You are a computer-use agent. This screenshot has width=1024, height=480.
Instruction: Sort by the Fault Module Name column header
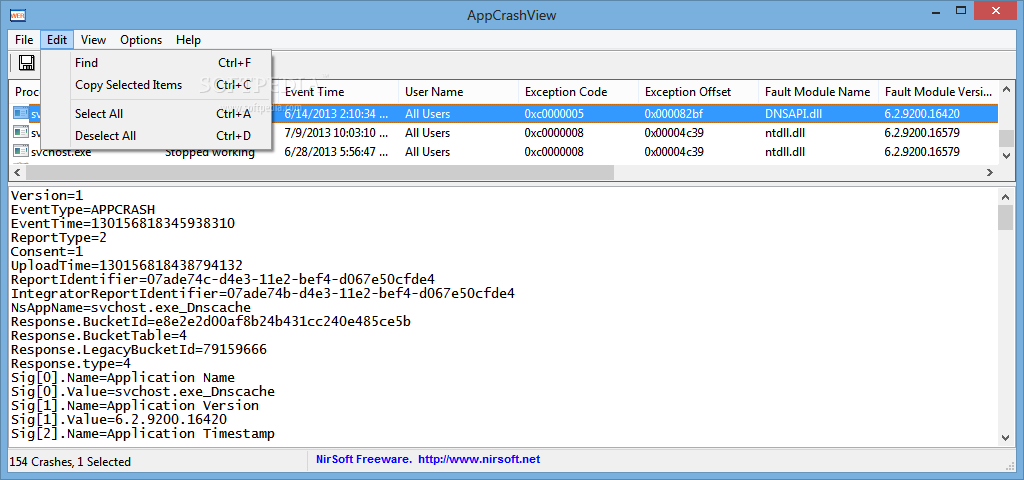pyautogui.click(x=818, y=92)
